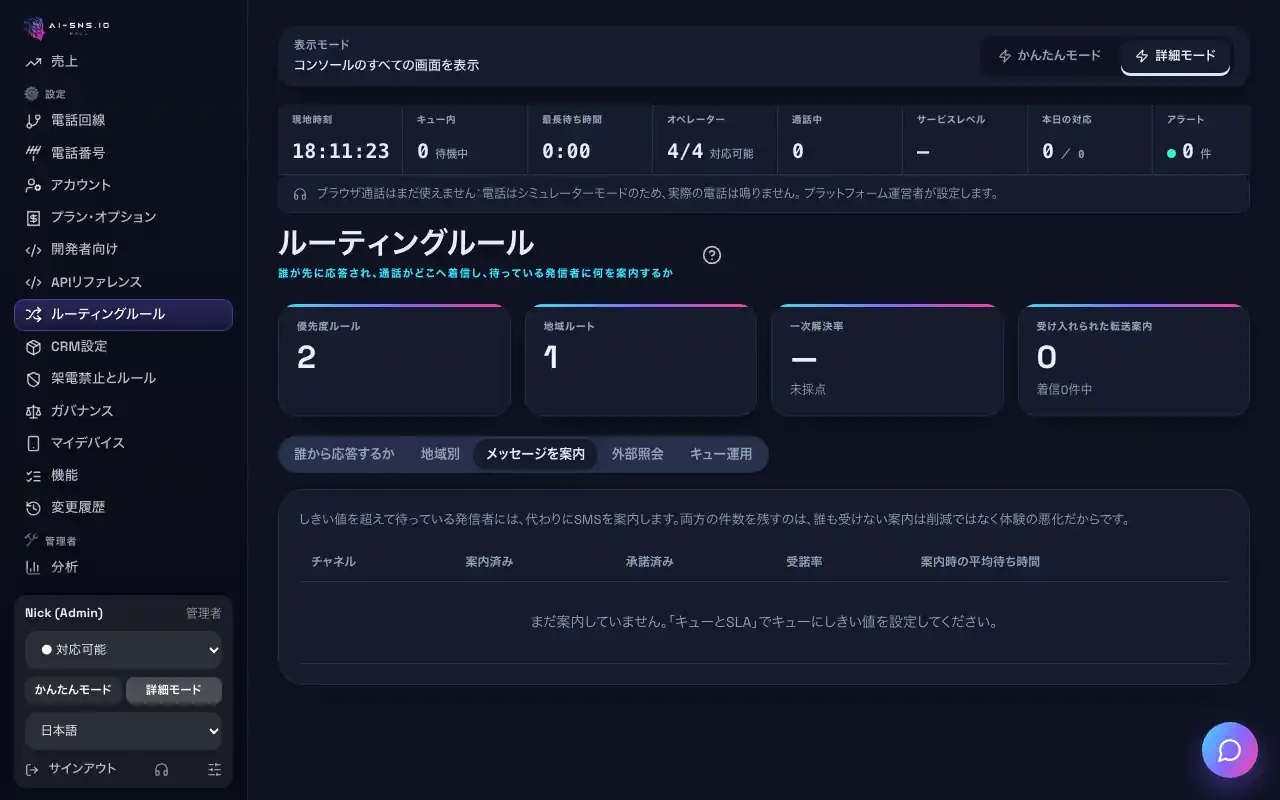Click the アカウント user icon

[x=34, y=185]
